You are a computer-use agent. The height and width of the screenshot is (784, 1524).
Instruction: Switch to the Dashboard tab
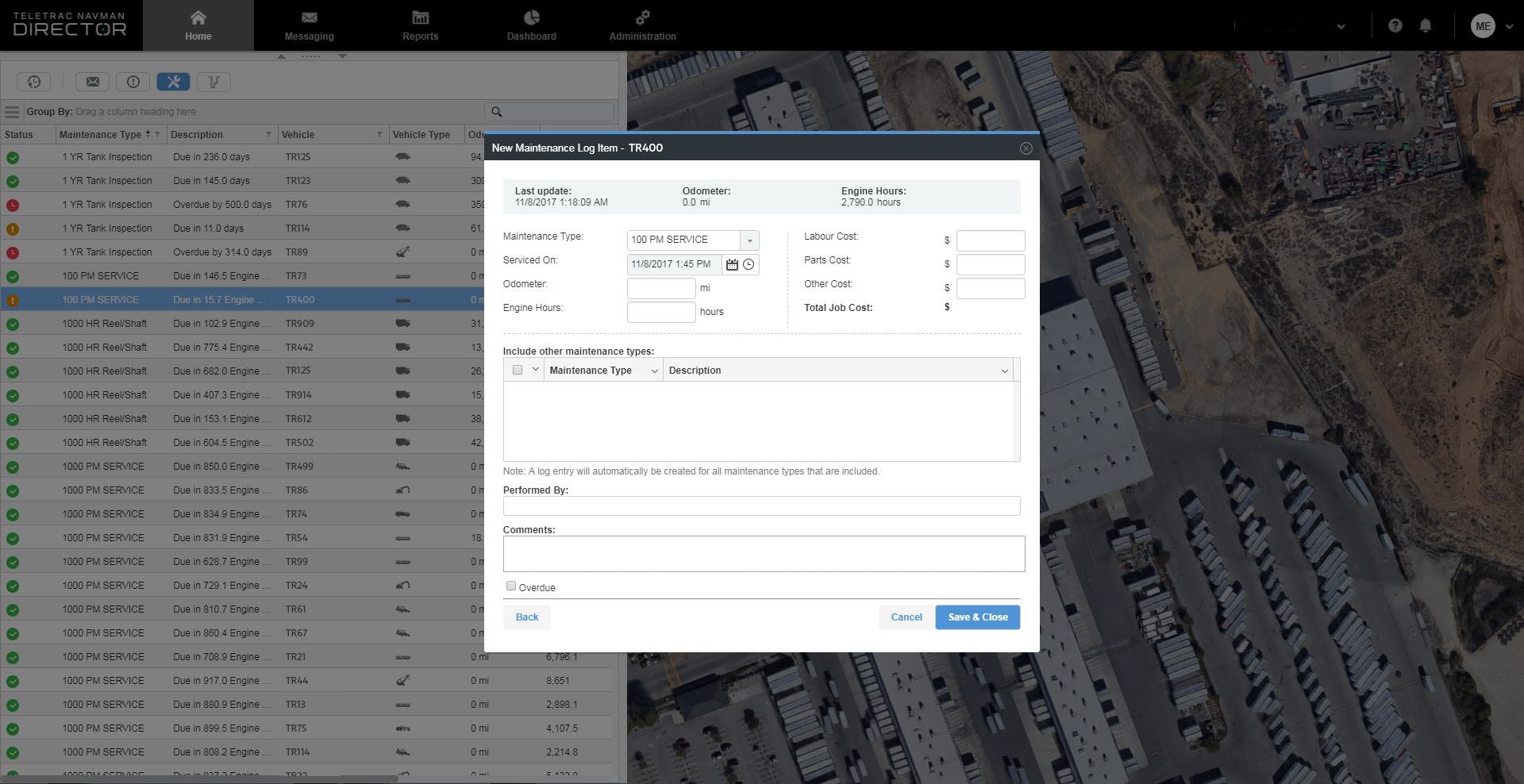(x=531, y=25)
